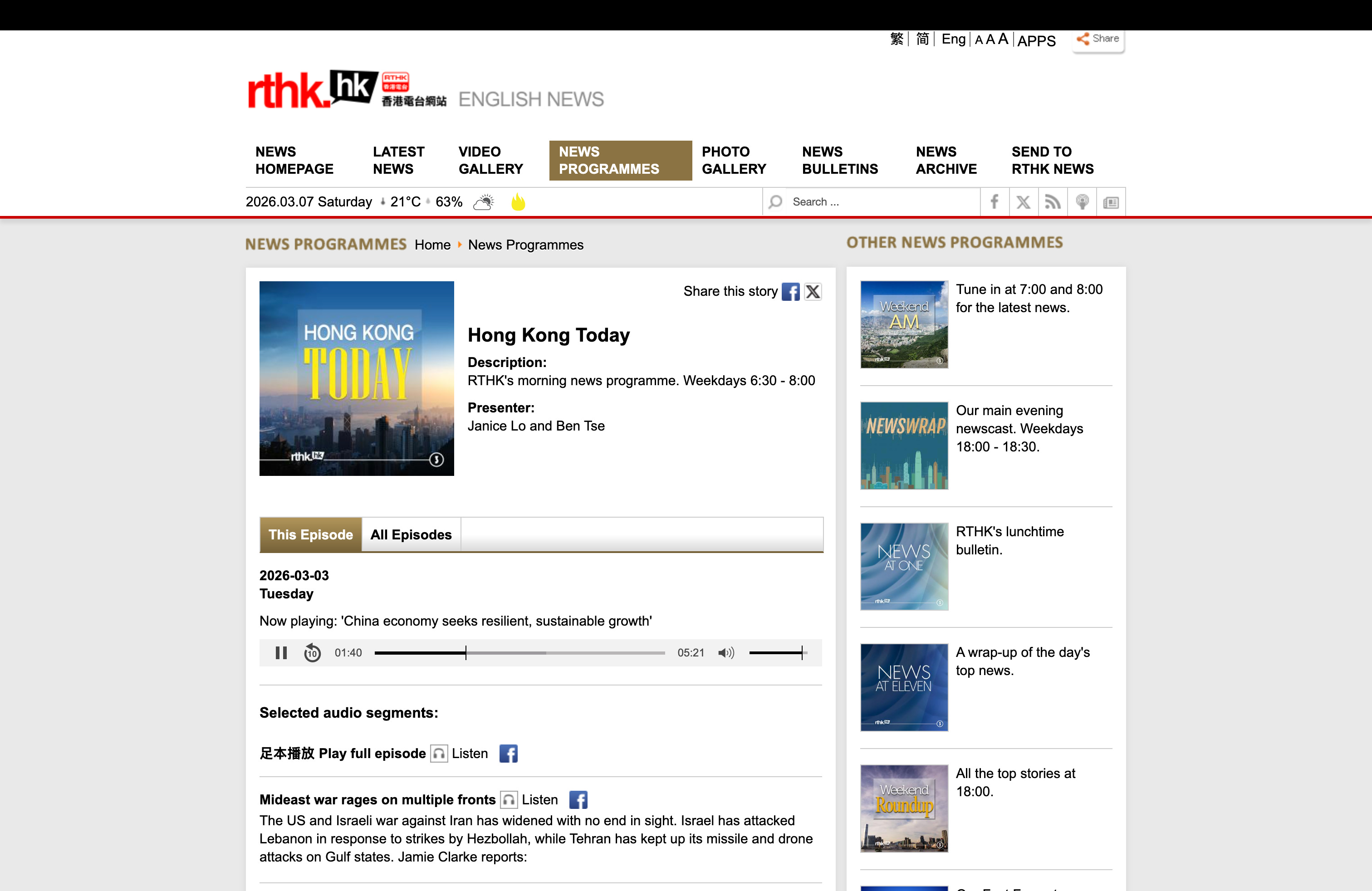Click the Search input field

click(882, 202)
